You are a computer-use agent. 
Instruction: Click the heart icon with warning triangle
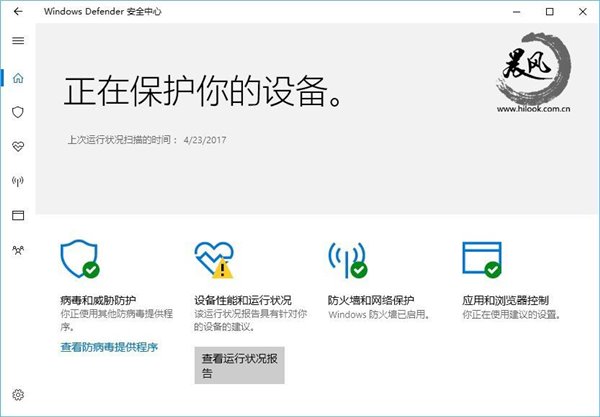tap(214, 260)
